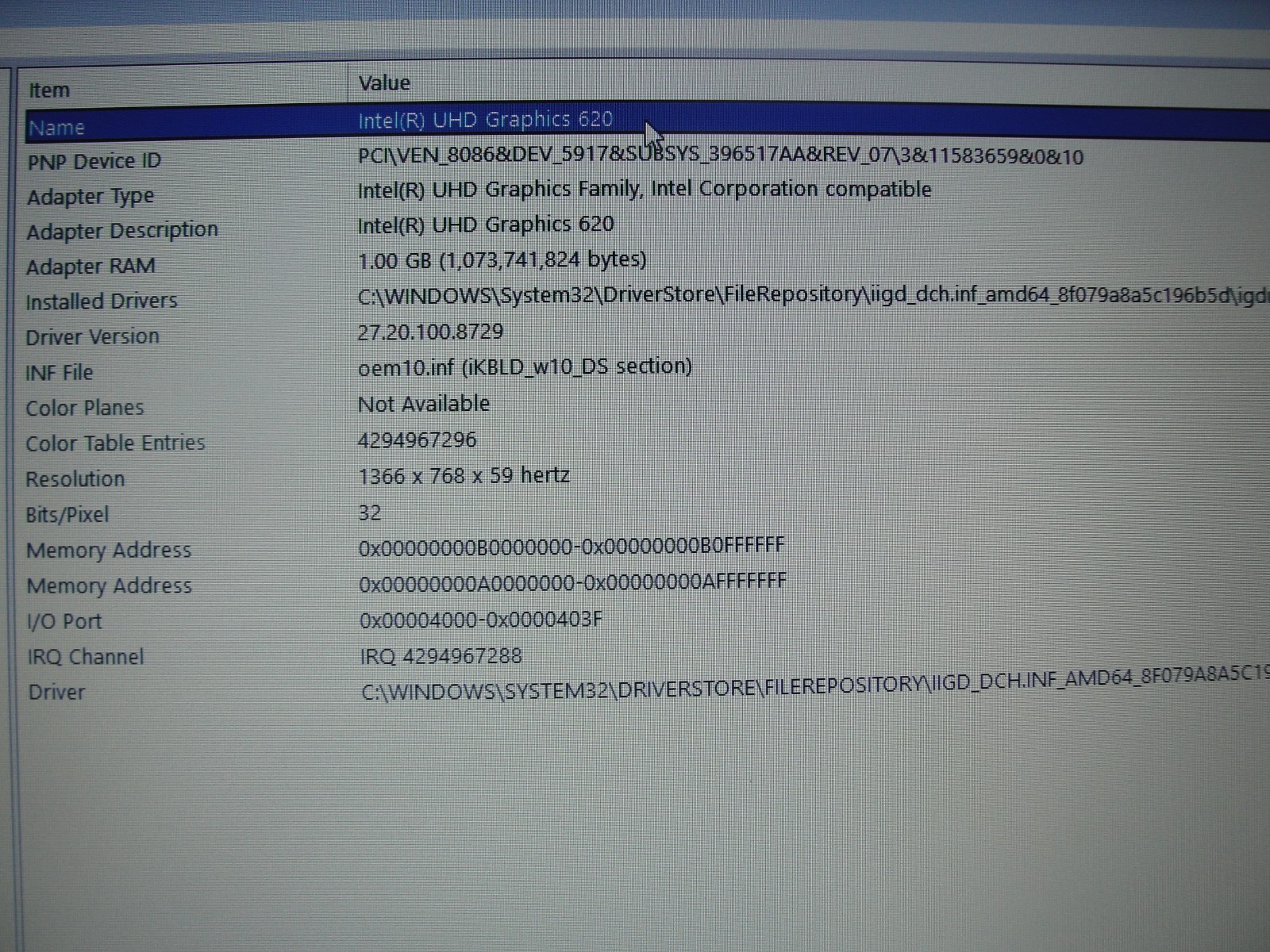Select the PNP Device ID row label

coord(94,161)
